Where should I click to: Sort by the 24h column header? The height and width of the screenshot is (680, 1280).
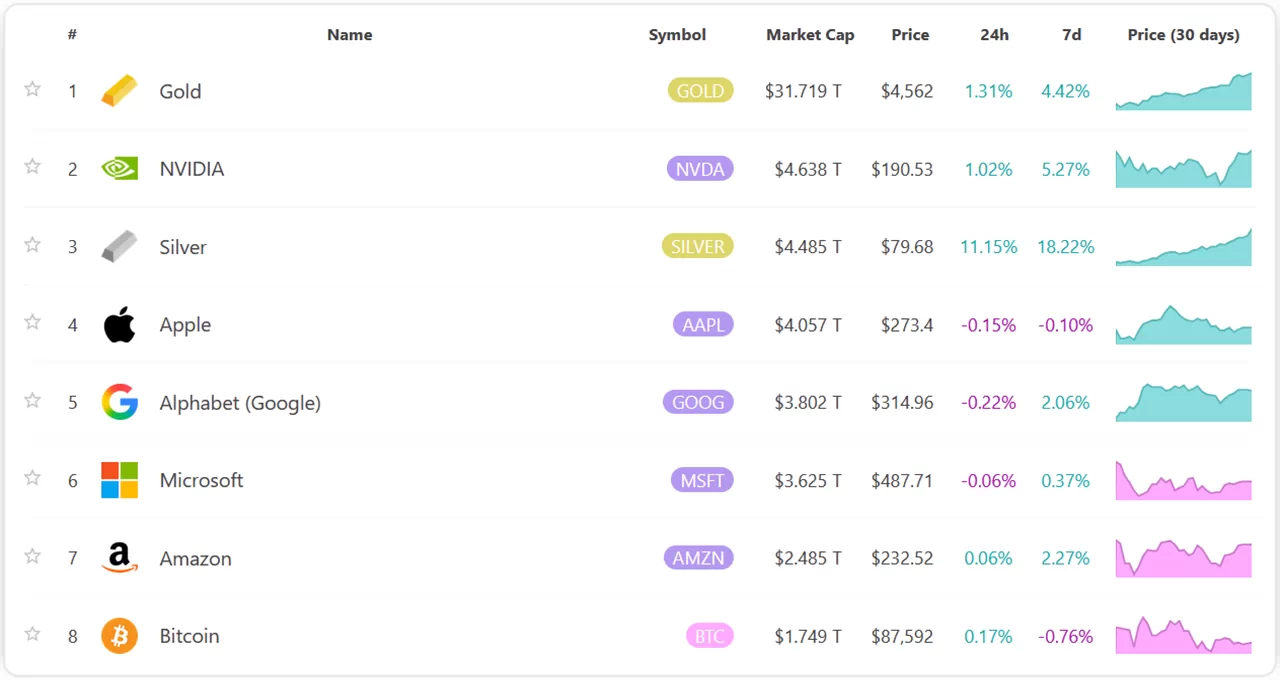tap(994, 35)
